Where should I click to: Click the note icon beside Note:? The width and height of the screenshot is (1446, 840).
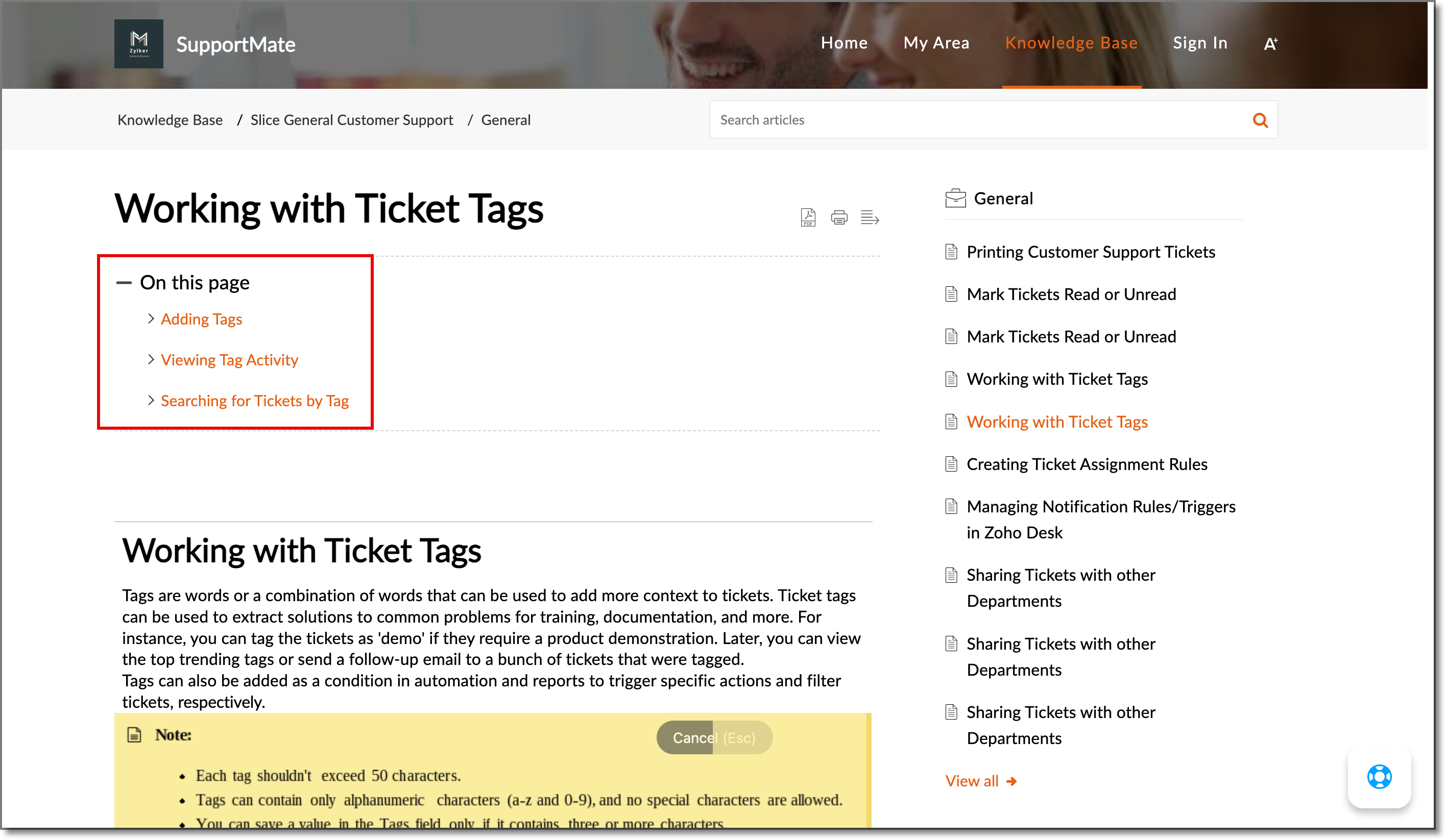click(134, 734)
